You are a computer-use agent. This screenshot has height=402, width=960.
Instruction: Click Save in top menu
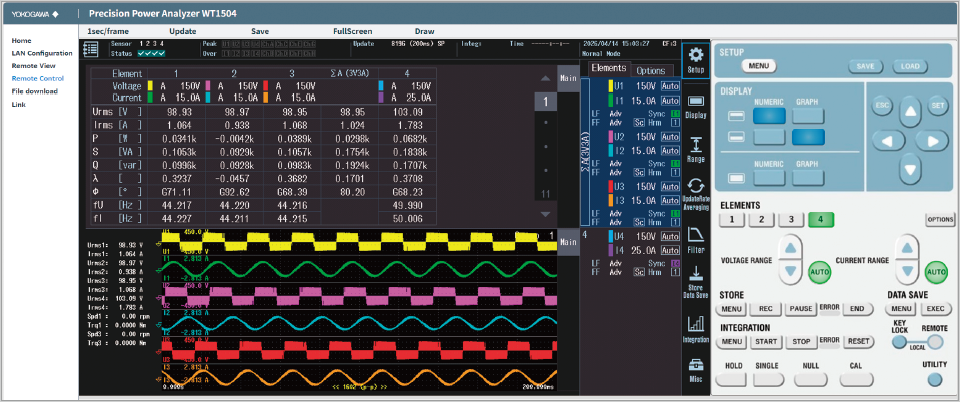tap(260, 31)
